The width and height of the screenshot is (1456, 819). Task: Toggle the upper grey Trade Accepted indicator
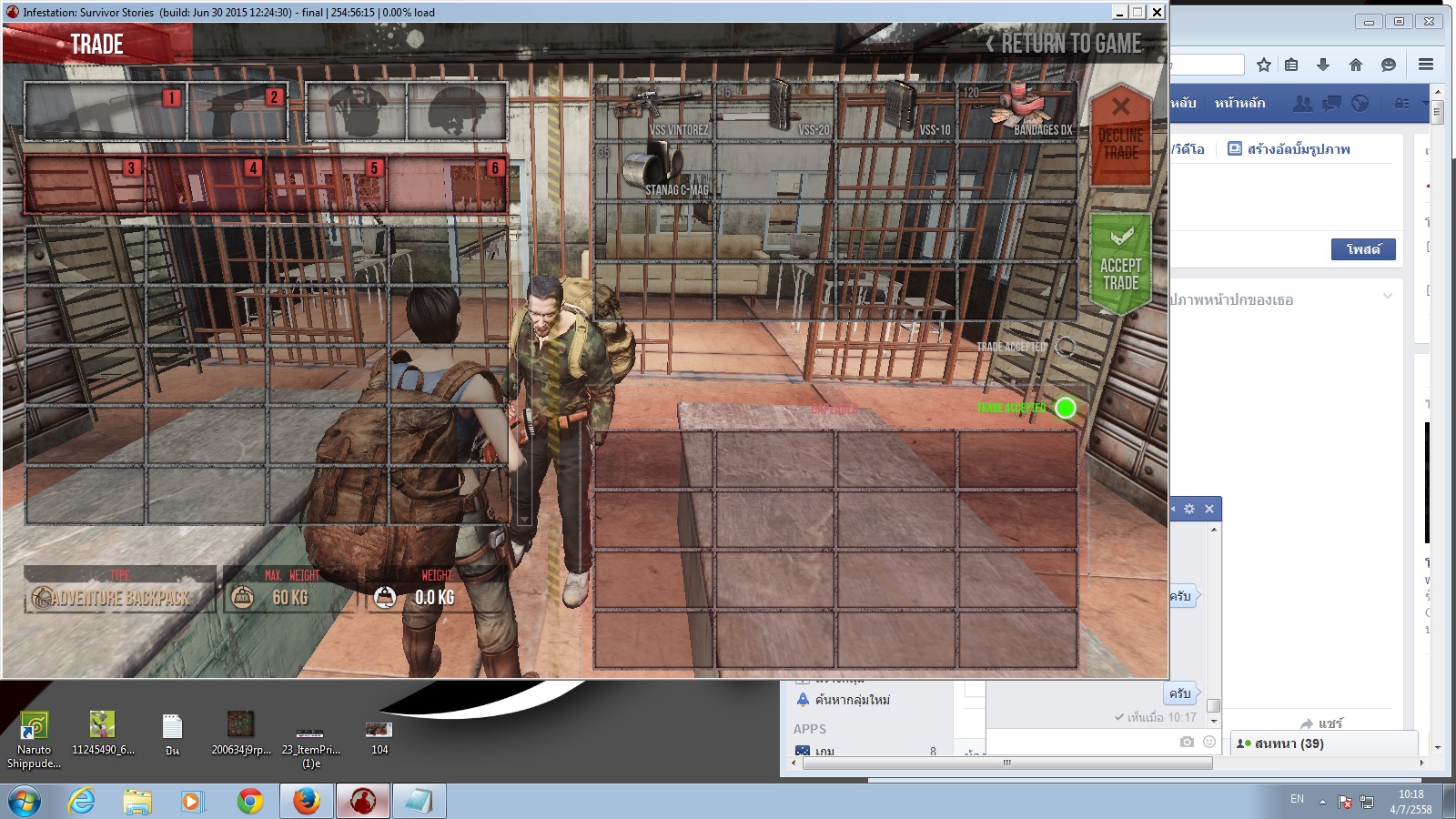[x=1065, y=347]
